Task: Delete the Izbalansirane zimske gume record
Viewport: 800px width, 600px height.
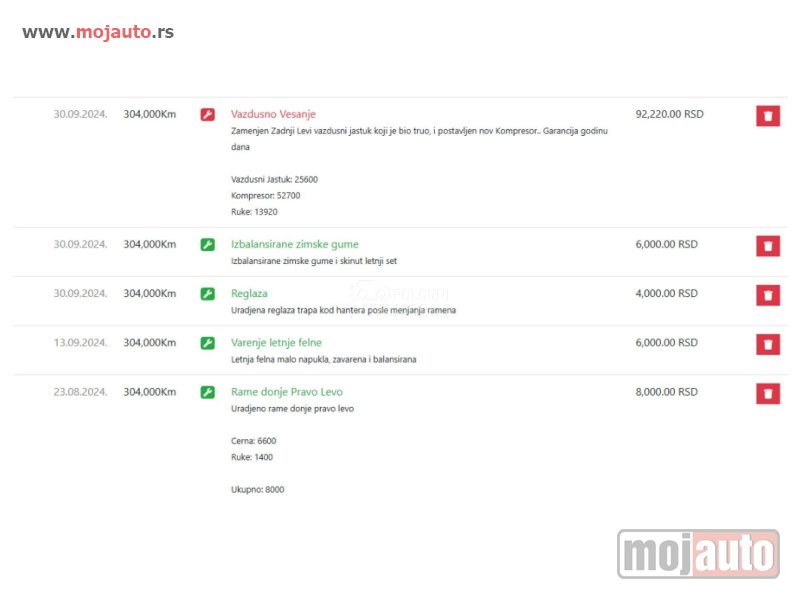Action: click(x=767, y=246)
